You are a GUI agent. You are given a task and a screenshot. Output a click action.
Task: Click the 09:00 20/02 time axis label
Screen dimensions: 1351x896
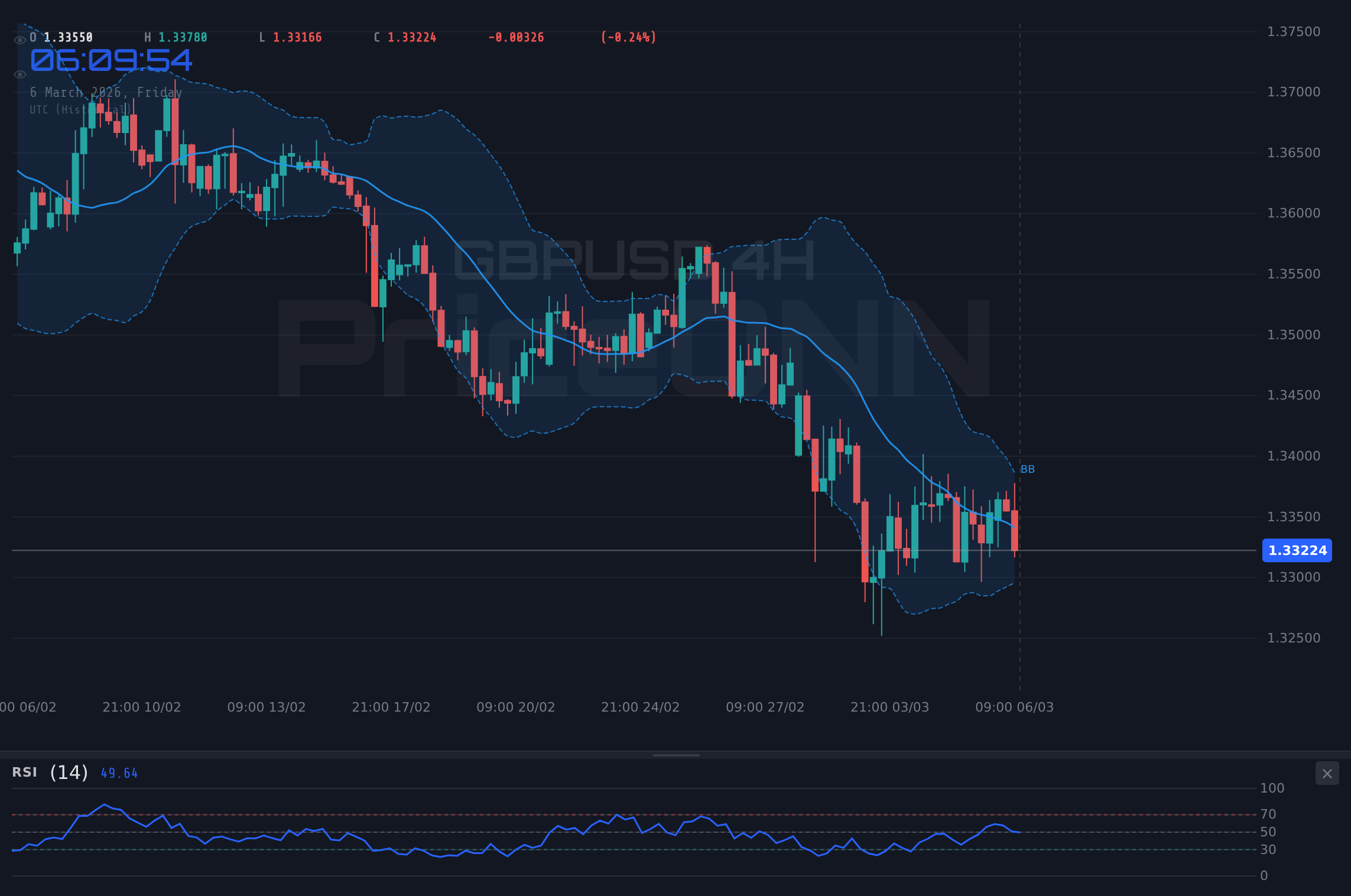516,707
